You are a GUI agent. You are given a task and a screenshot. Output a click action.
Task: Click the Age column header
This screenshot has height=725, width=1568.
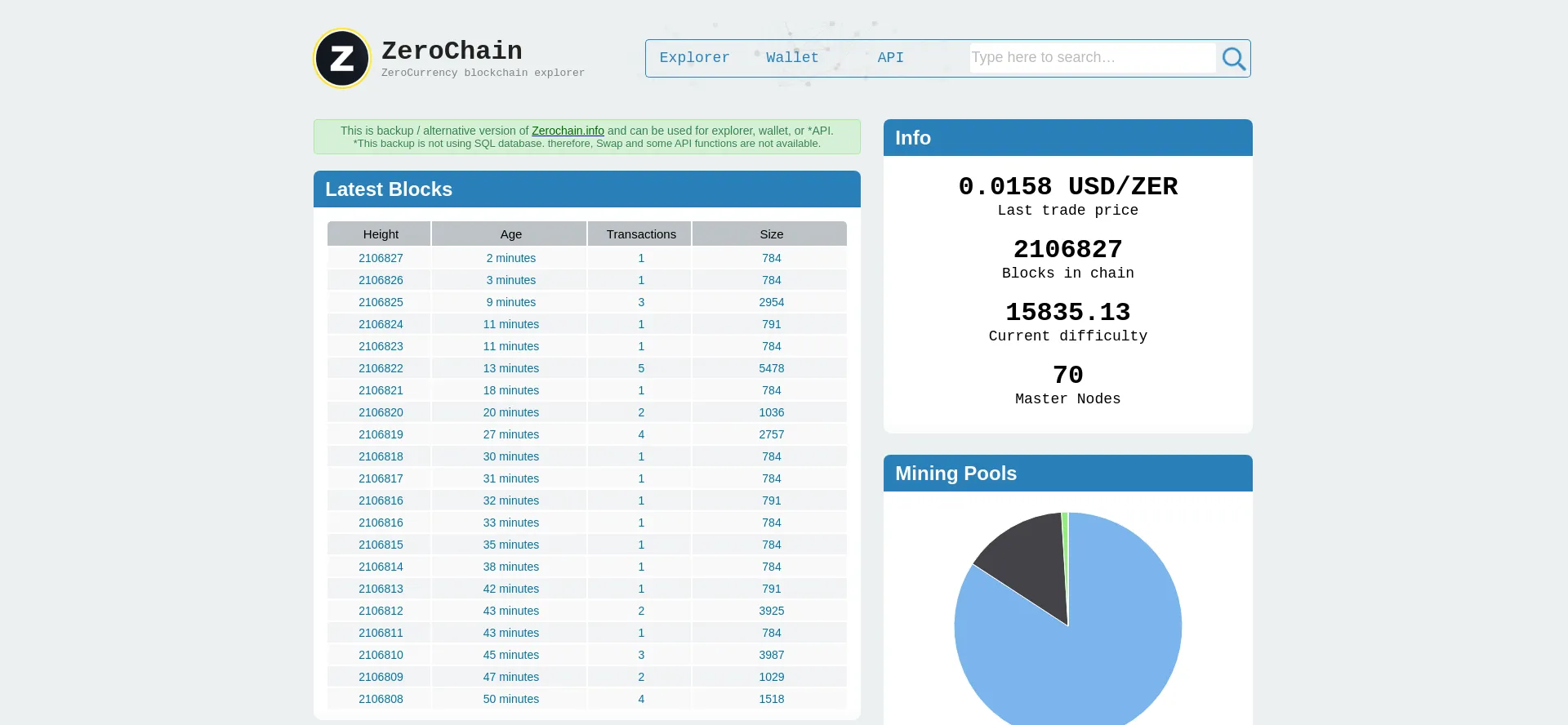510,234
